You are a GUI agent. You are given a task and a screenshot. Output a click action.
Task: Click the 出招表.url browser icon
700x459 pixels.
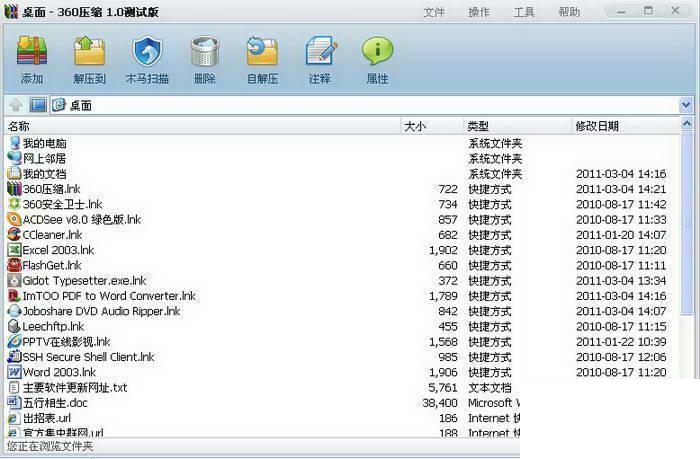coord(14,418)
